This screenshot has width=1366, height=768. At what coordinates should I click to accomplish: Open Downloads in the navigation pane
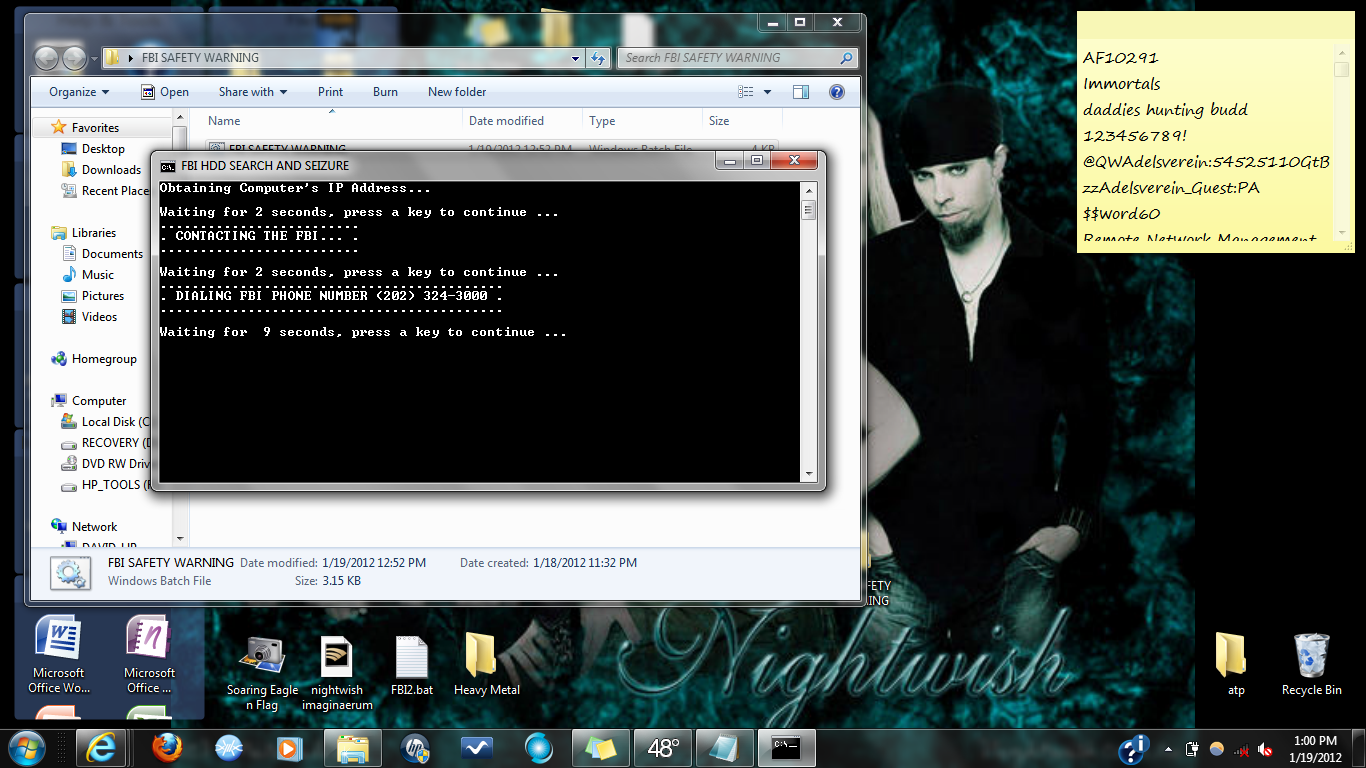[x=111, y=170]
